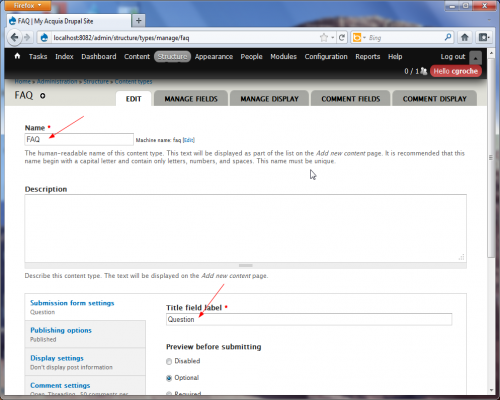Click the Home icon in admin toolbar
The height and width of the screenshot is (400, 500).
[x=17, y=56]
